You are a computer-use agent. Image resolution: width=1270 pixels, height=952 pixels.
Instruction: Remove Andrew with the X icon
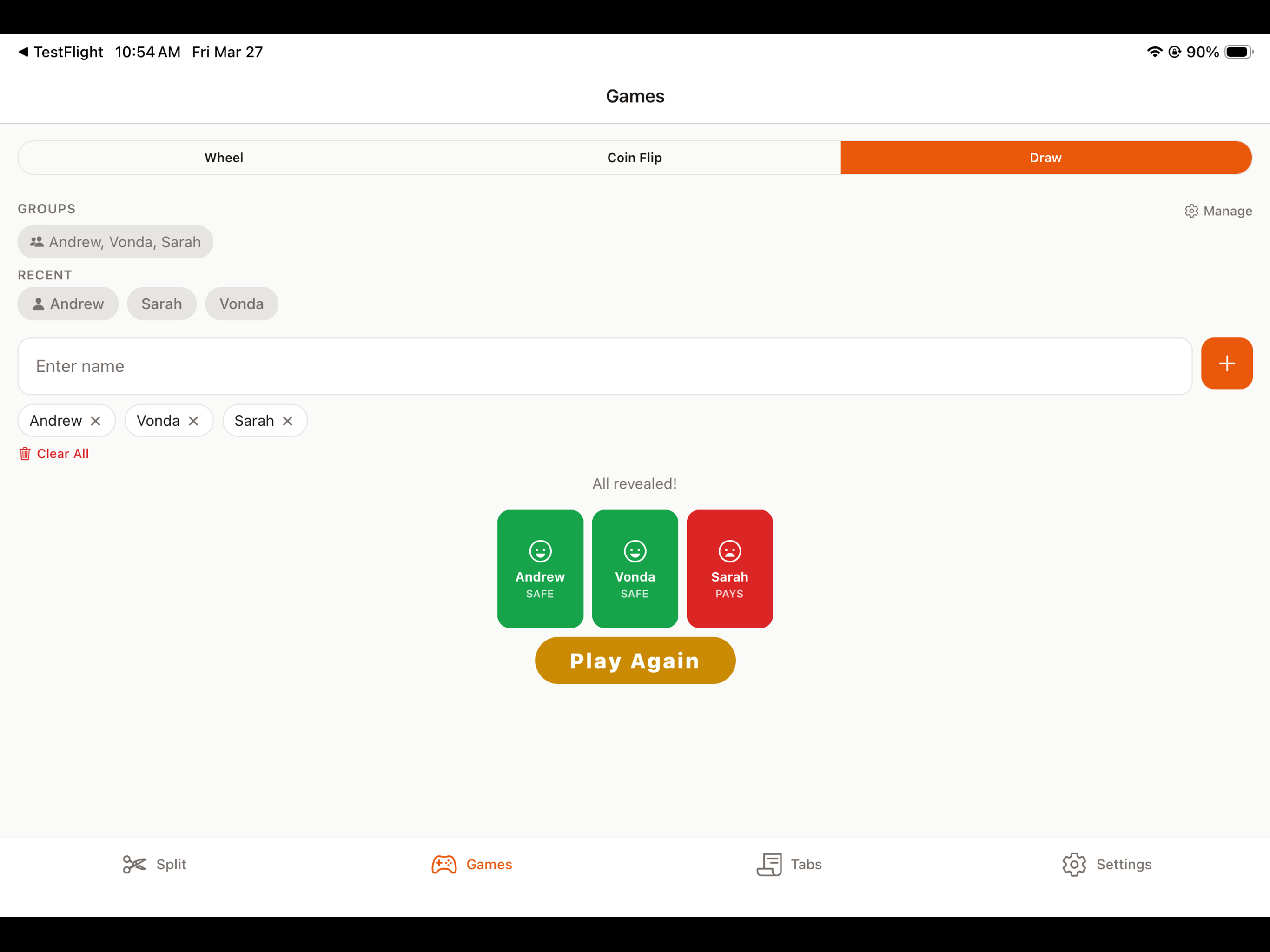coord(96,421)
